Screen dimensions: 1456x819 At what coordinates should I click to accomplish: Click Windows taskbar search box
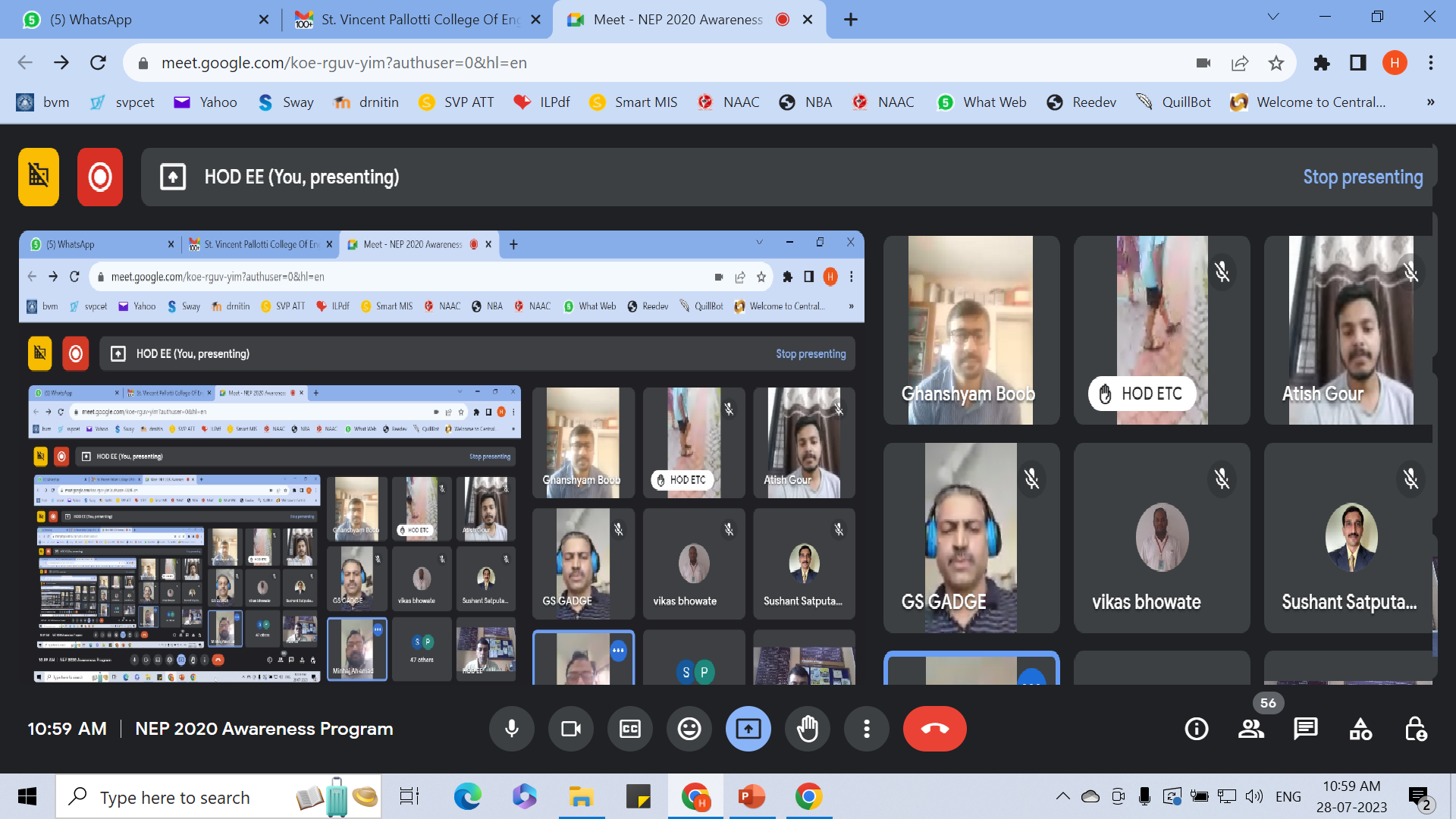point(174,797)
